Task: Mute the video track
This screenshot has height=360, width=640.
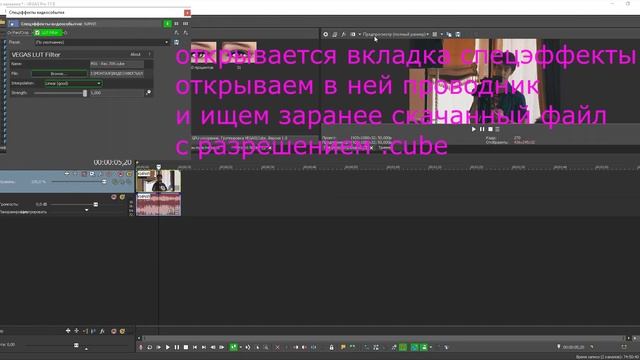Action: (120, 174)
